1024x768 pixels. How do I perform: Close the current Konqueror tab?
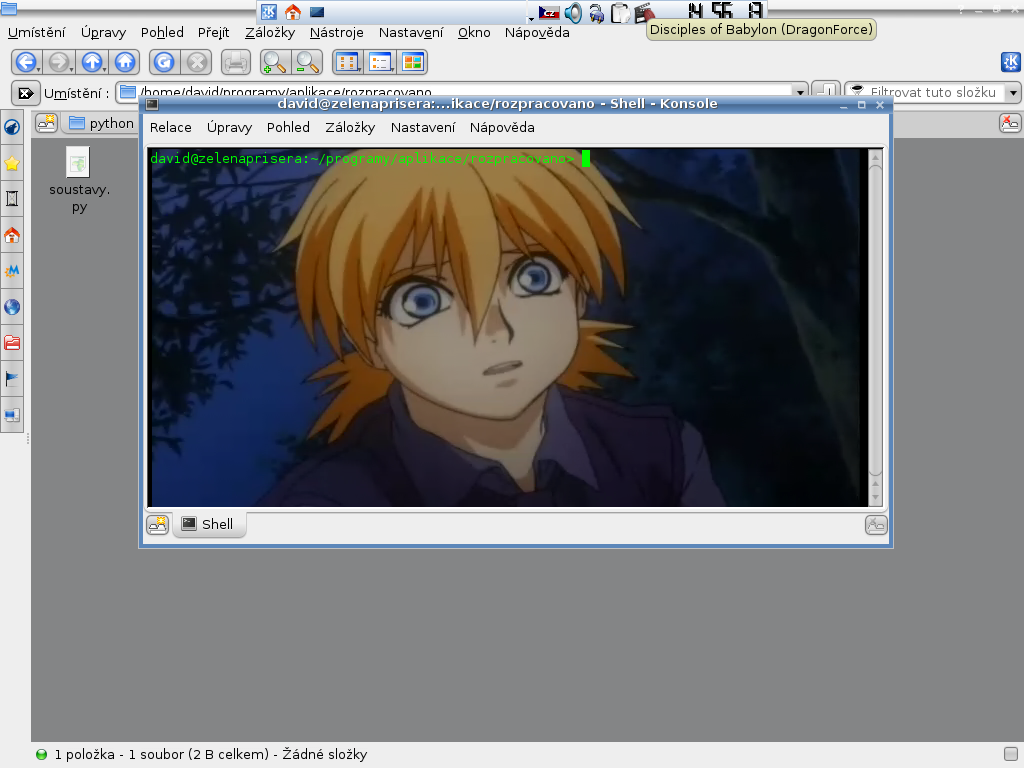point(1010,123)
